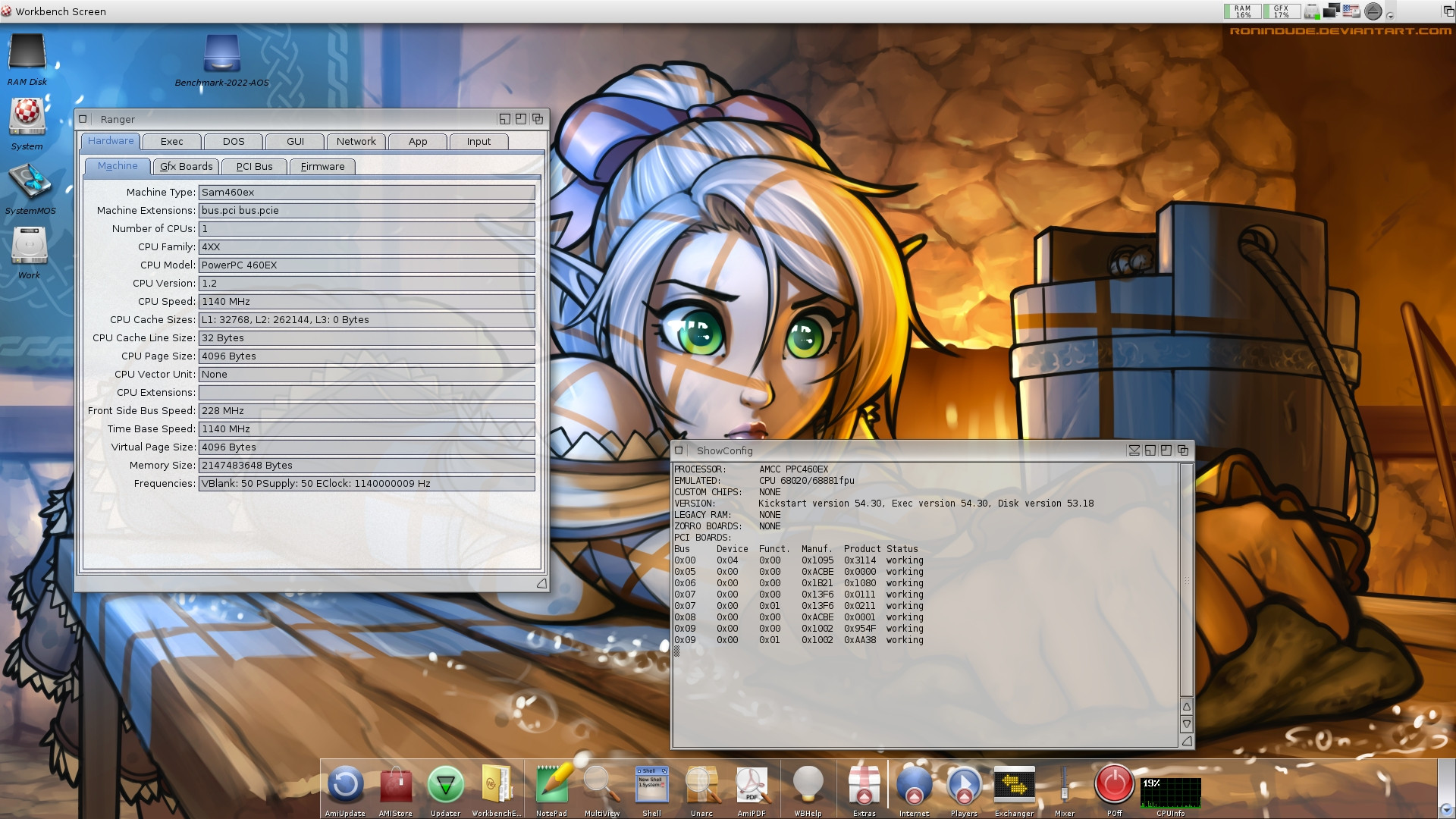This screenshot has height=819, width=1456.
Task: Click the Ranger window depth gadget
Action: click(538, 119)
